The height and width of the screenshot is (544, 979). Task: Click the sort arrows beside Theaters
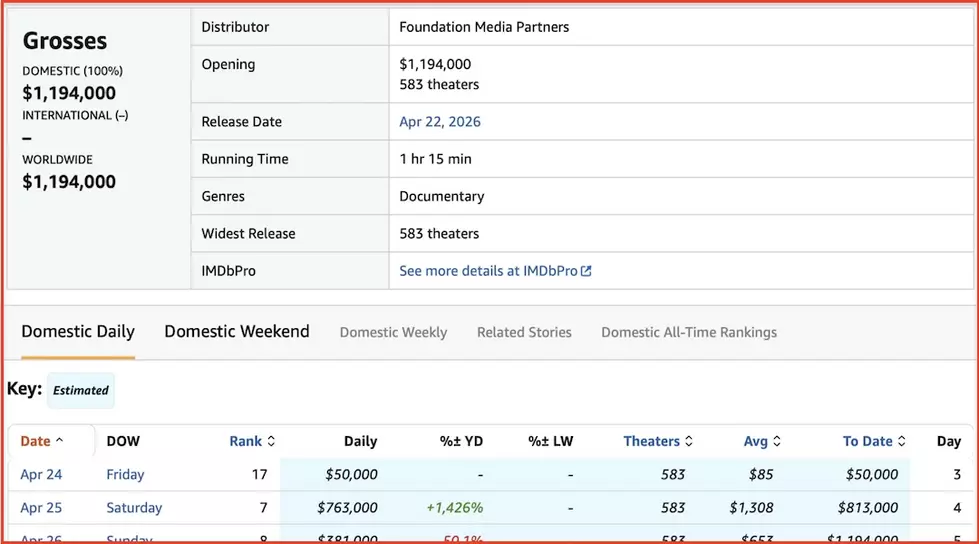(x=689, y=441)
